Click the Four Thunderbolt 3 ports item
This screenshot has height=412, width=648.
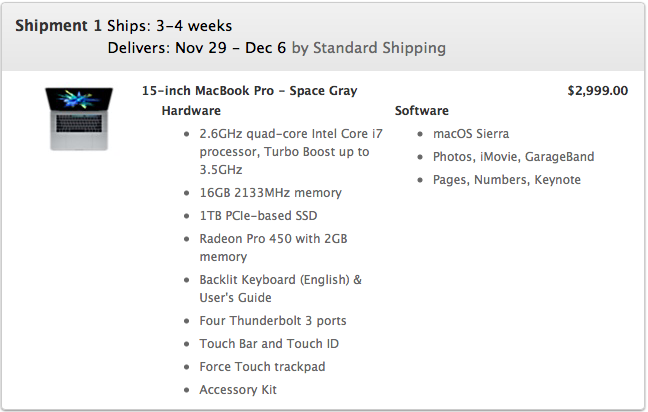[273, 321]
